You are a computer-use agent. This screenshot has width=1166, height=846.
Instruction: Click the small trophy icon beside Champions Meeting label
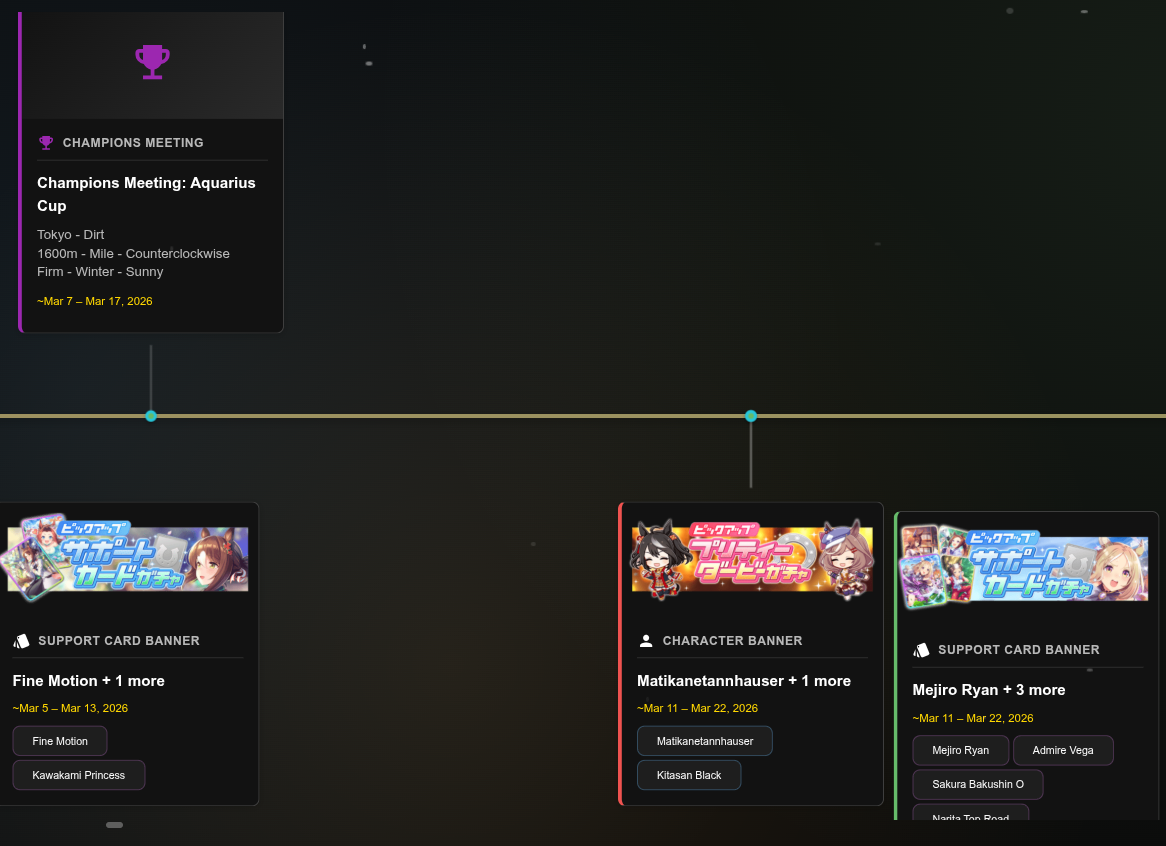pos(46,143)
